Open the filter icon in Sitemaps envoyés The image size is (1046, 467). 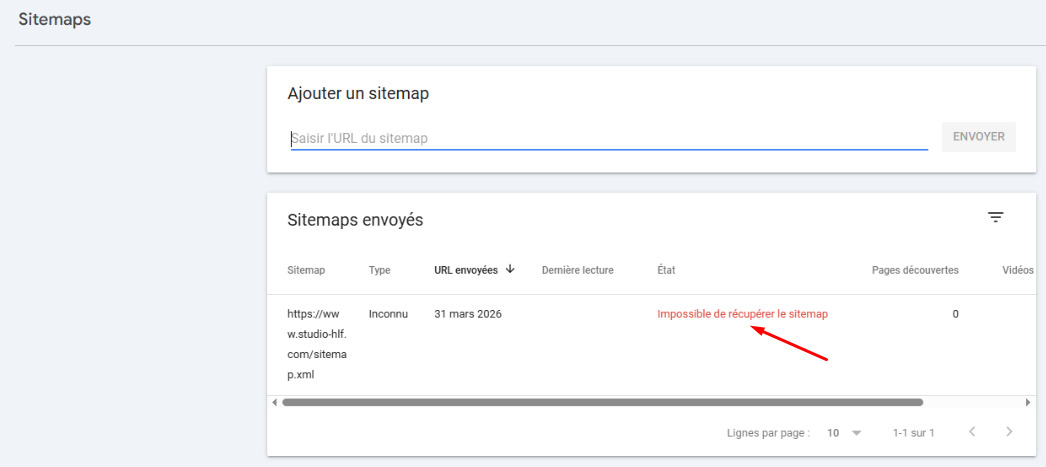pos(995,217)
